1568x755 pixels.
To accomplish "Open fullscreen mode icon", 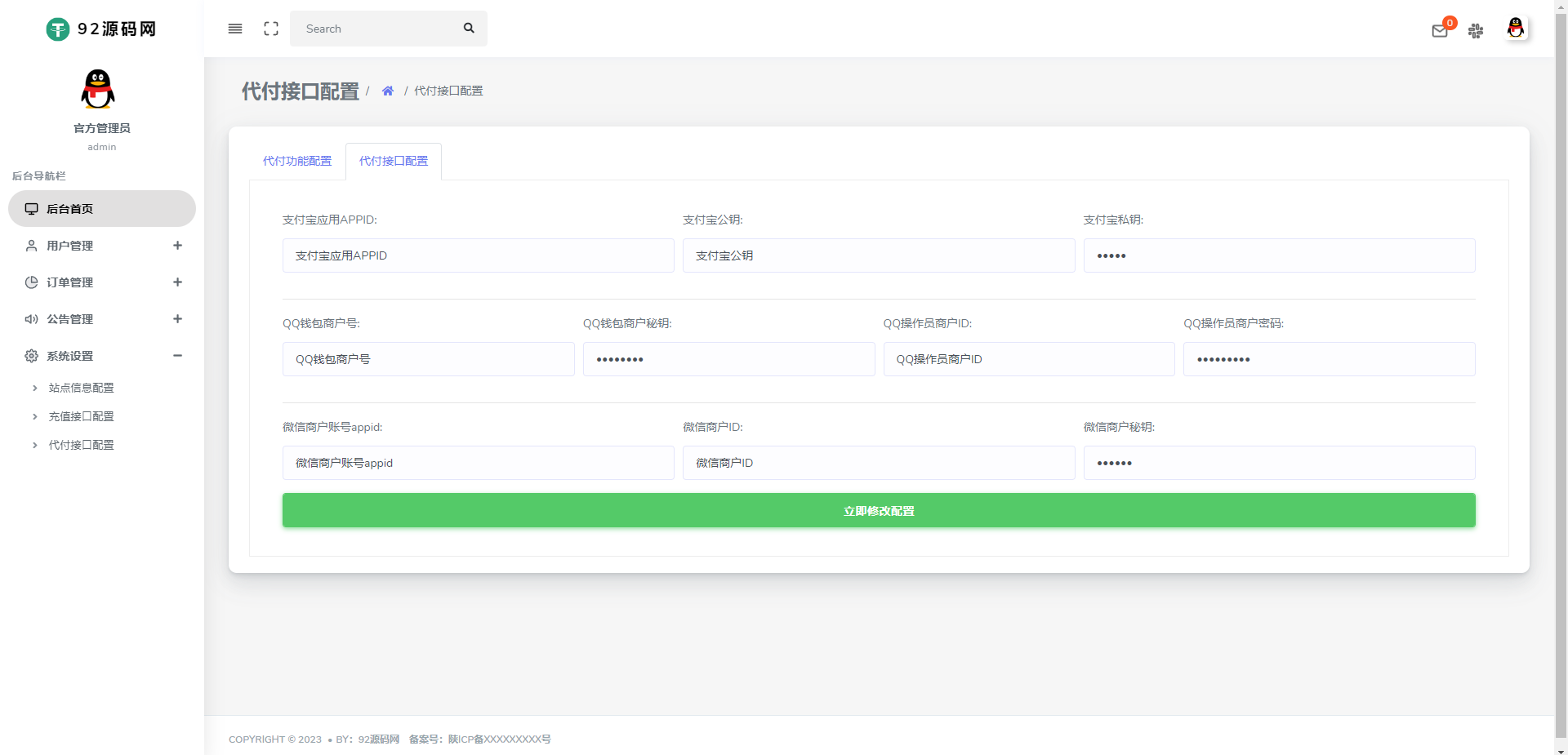I will click(x=271, y=29).
